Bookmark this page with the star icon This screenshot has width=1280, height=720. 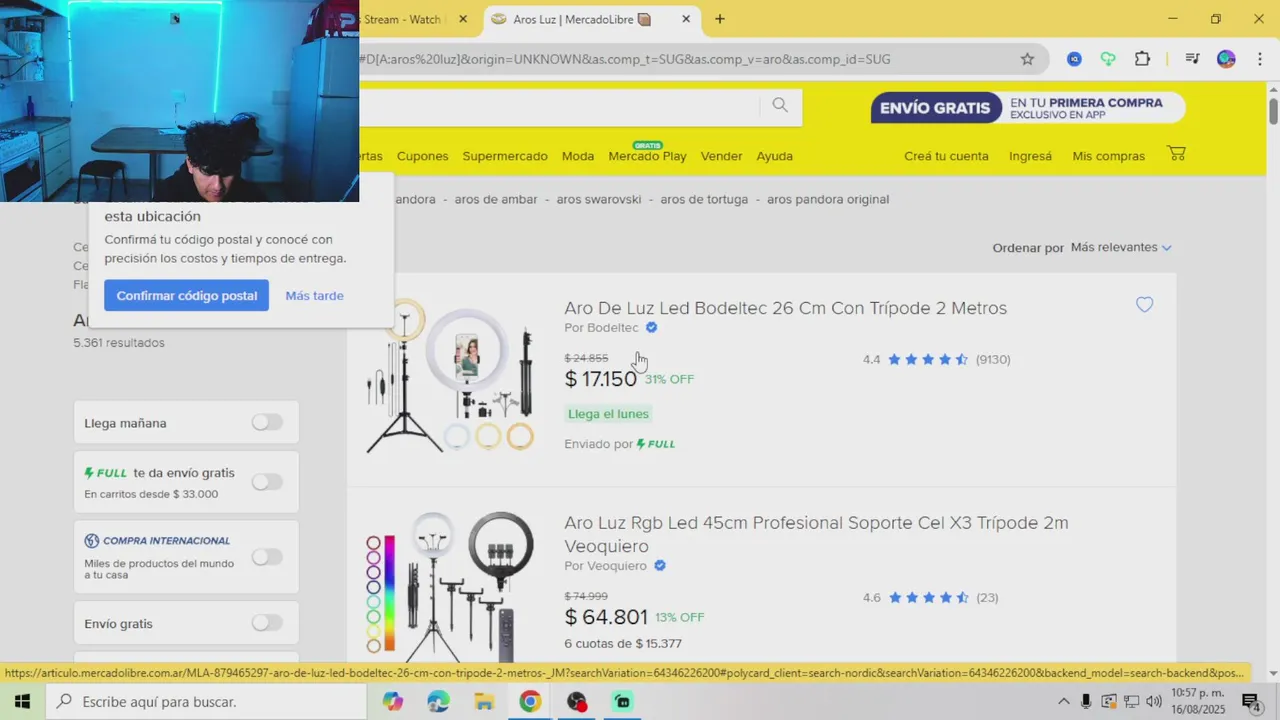pos(1027,59)
